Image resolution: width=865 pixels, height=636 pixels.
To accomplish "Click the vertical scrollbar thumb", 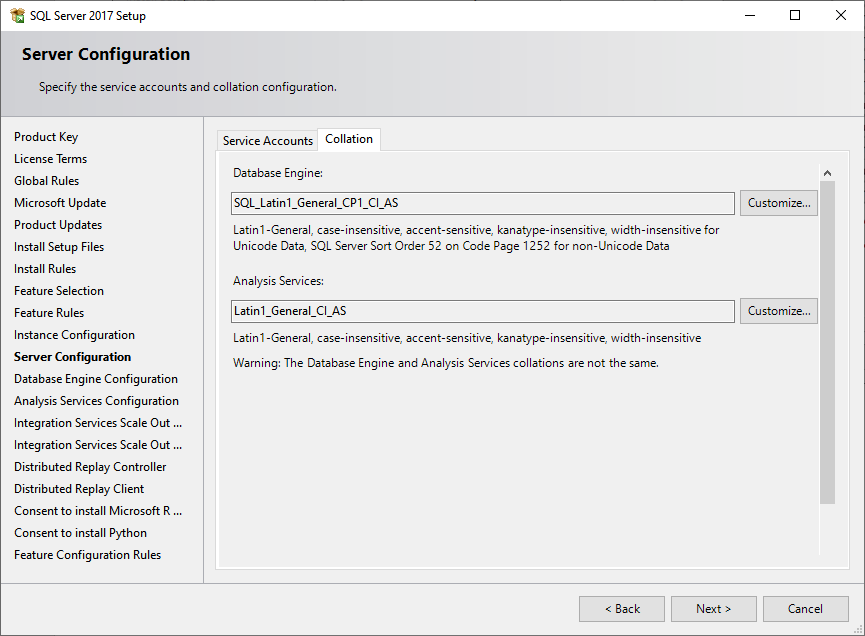I will coord(827,340).
